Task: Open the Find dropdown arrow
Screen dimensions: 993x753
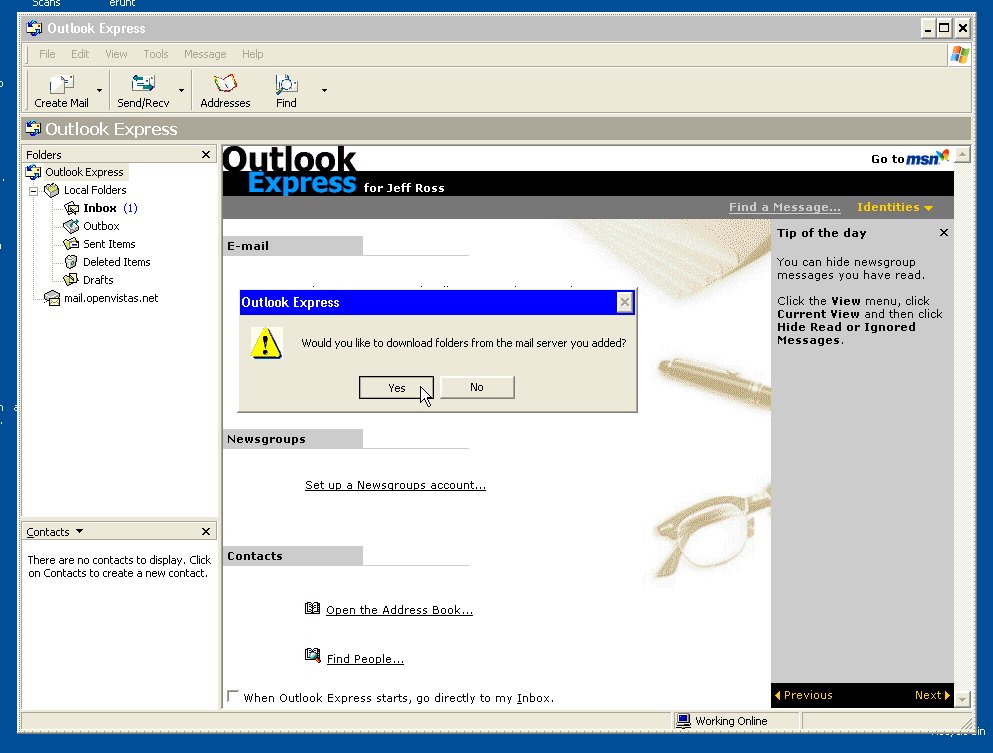Action: point(324,90)
